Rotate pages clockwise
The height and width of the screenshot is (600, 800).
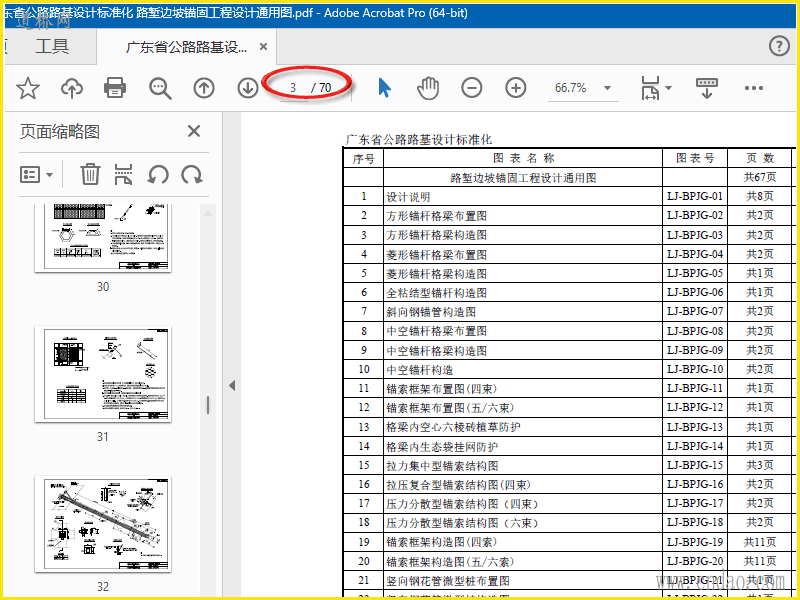click(x=192, y=174)
